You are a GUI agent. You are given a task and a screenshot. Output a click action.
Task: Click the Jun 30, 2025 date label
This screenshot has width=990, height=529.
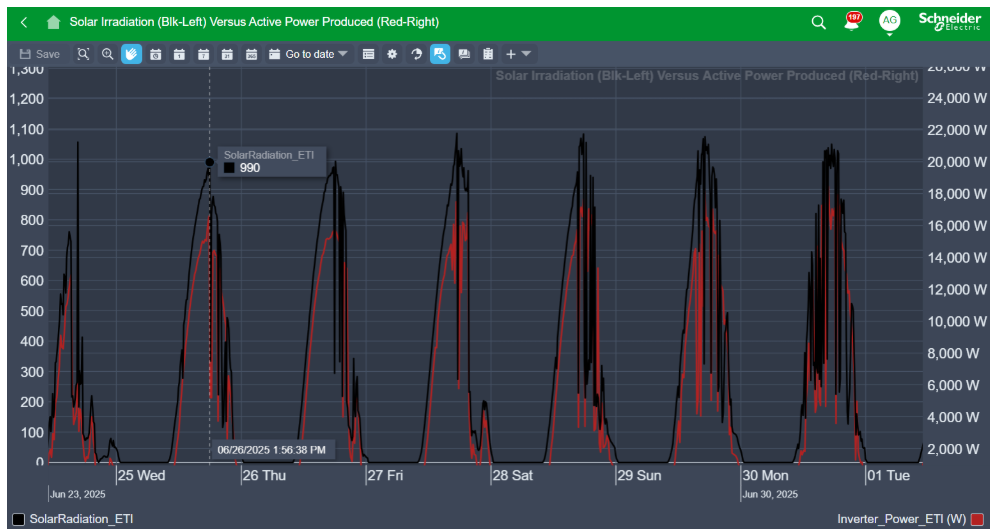pos(770,494)
